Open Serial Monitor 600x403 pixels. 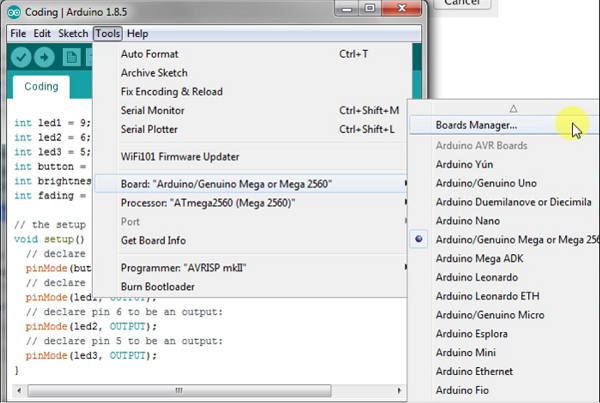(x=251, y=110)
